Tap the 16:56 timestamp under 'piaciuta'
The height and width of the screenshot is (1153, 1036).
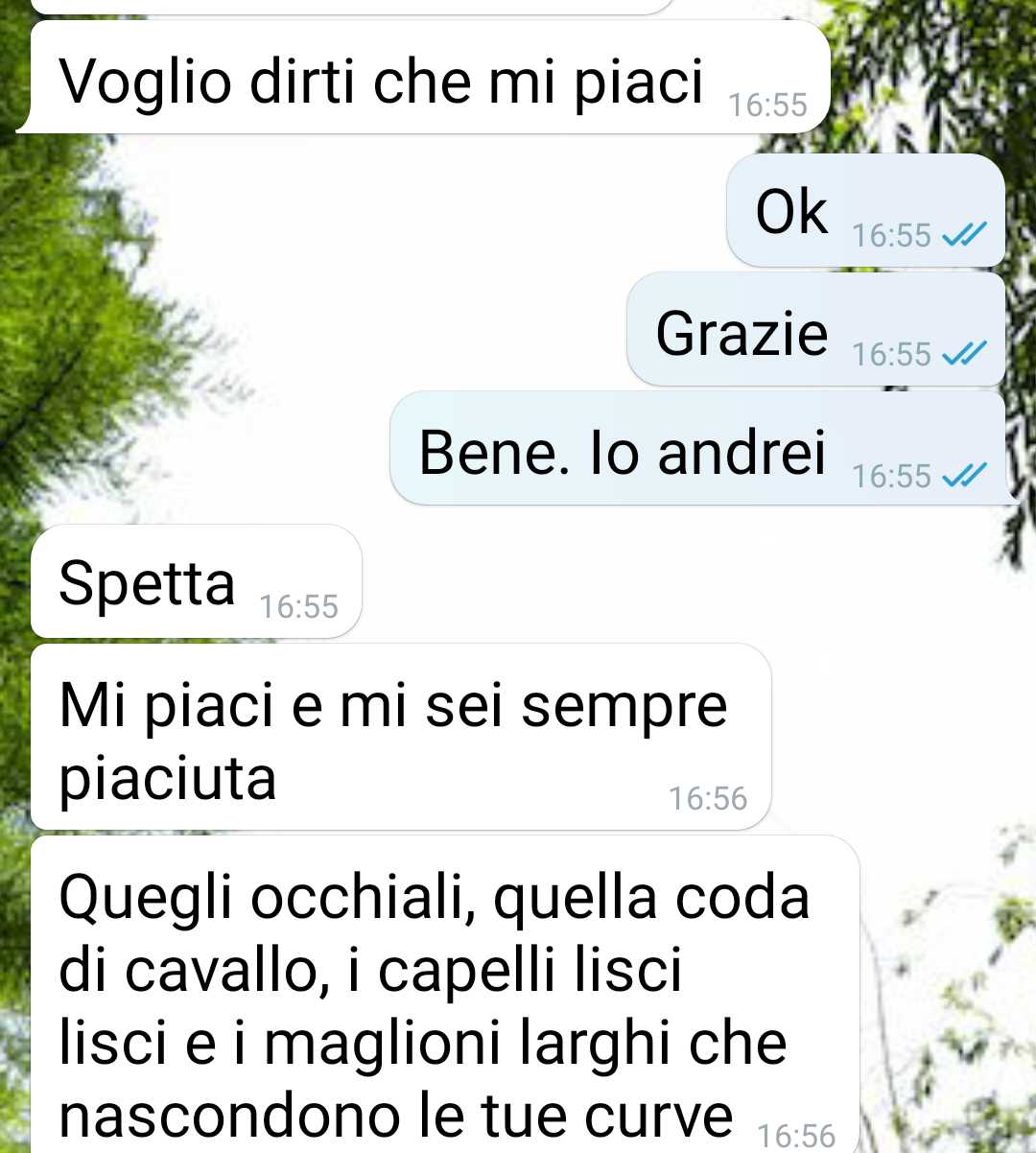(x=708, y=798)
